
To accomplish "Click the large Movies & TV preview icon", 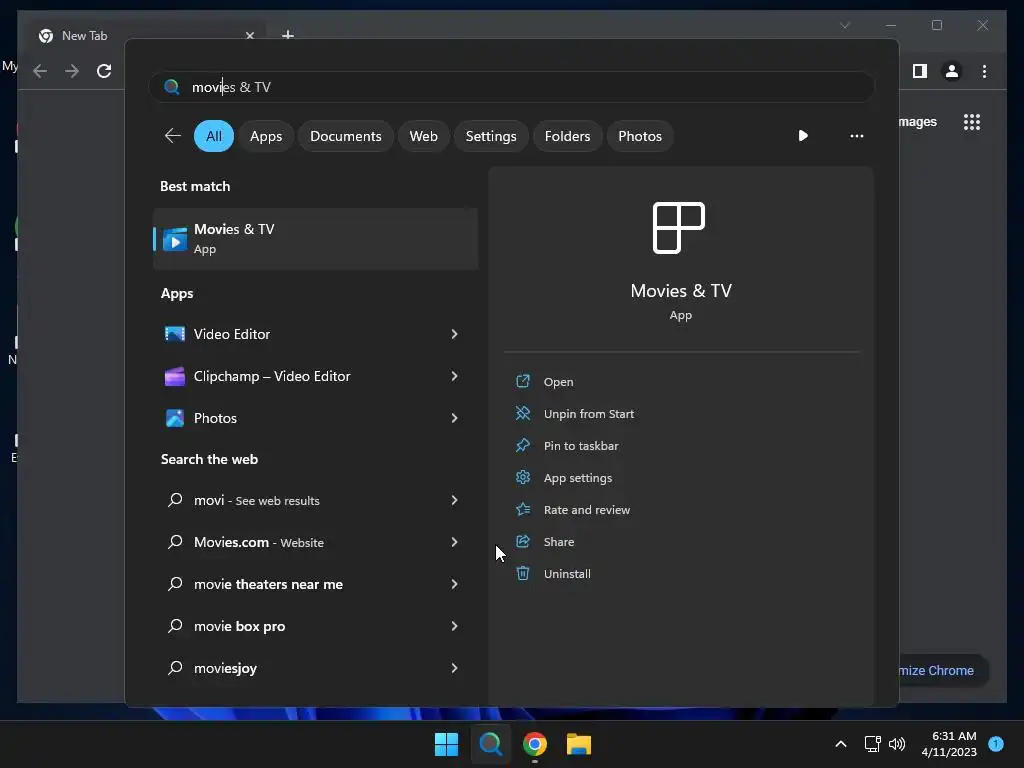I will click(x=679, y=228).
